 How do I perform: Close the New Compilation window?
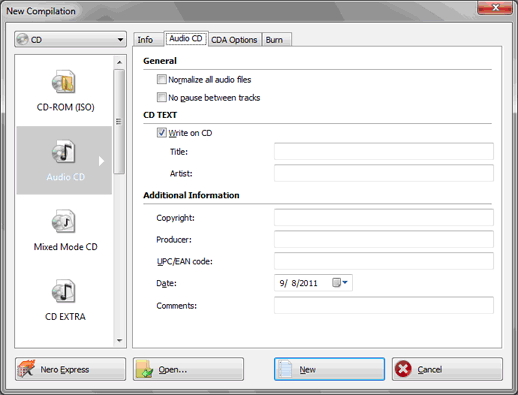[495, 7]
